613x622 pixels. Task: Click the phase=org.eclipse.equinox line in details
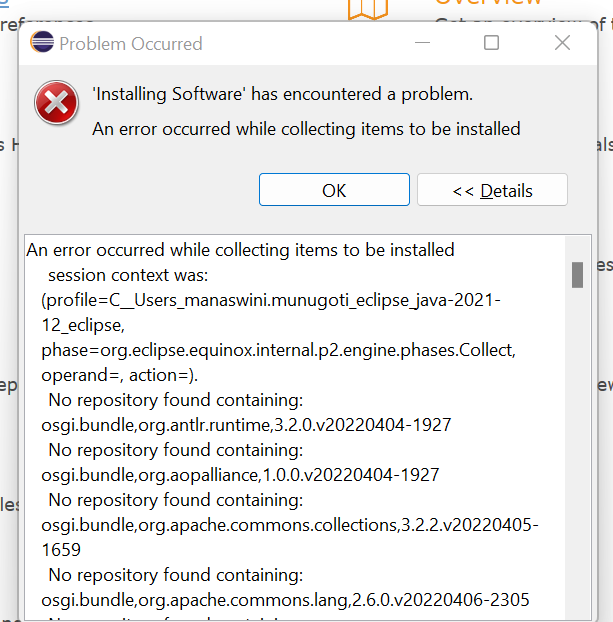click(x=278, y=350)
